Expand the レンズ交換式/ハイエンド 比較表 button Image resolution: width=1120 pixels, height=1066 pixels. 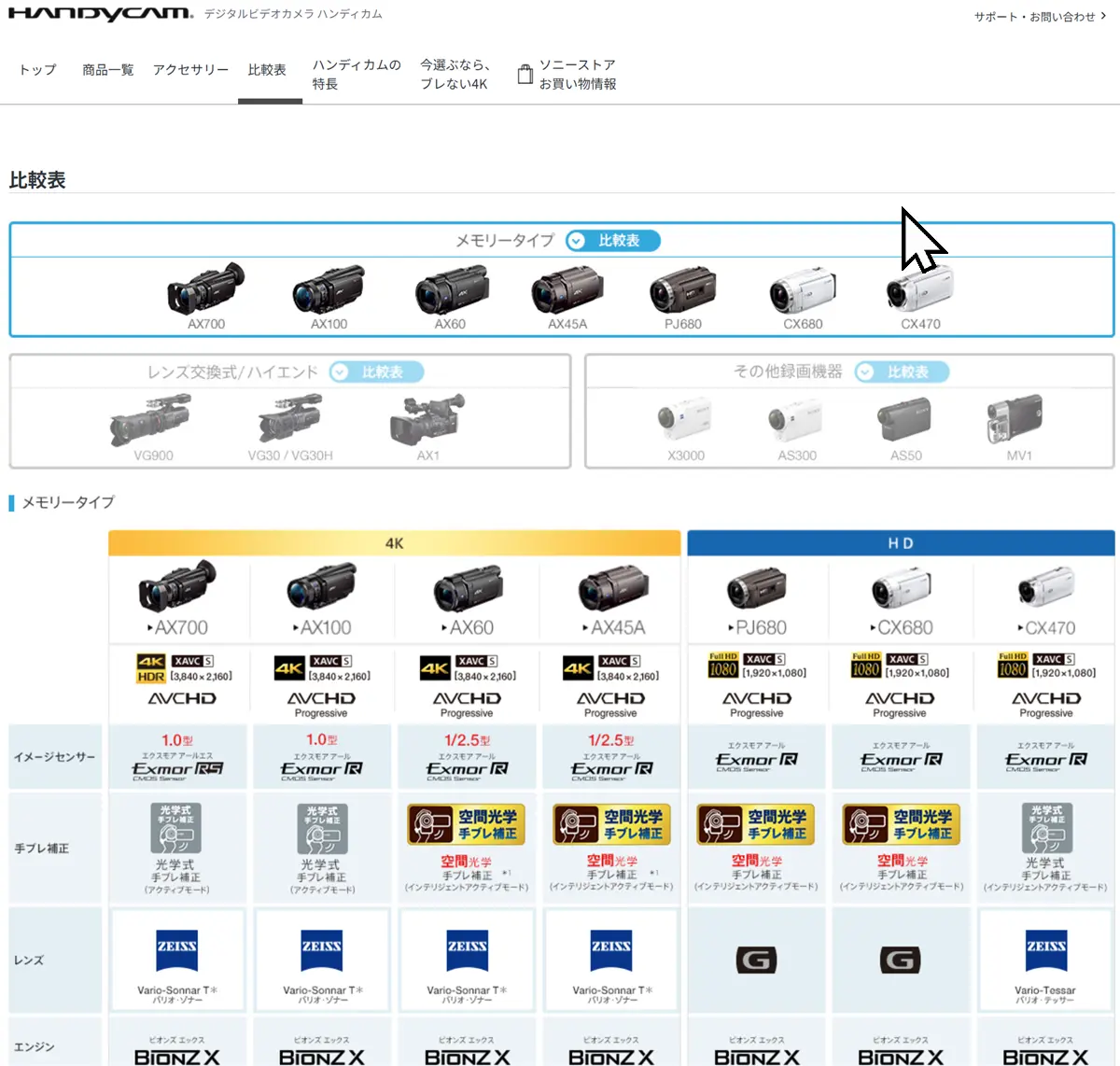(x=376, y=372)
